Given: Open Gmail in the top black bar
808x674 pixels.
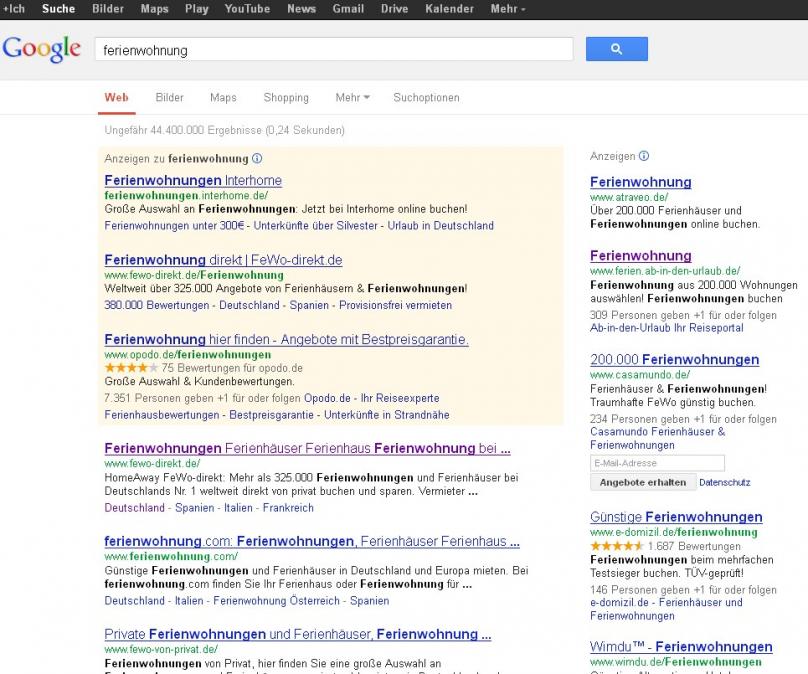Looking at the screenshot, I should pyautogui.click(x=348, y=9).
